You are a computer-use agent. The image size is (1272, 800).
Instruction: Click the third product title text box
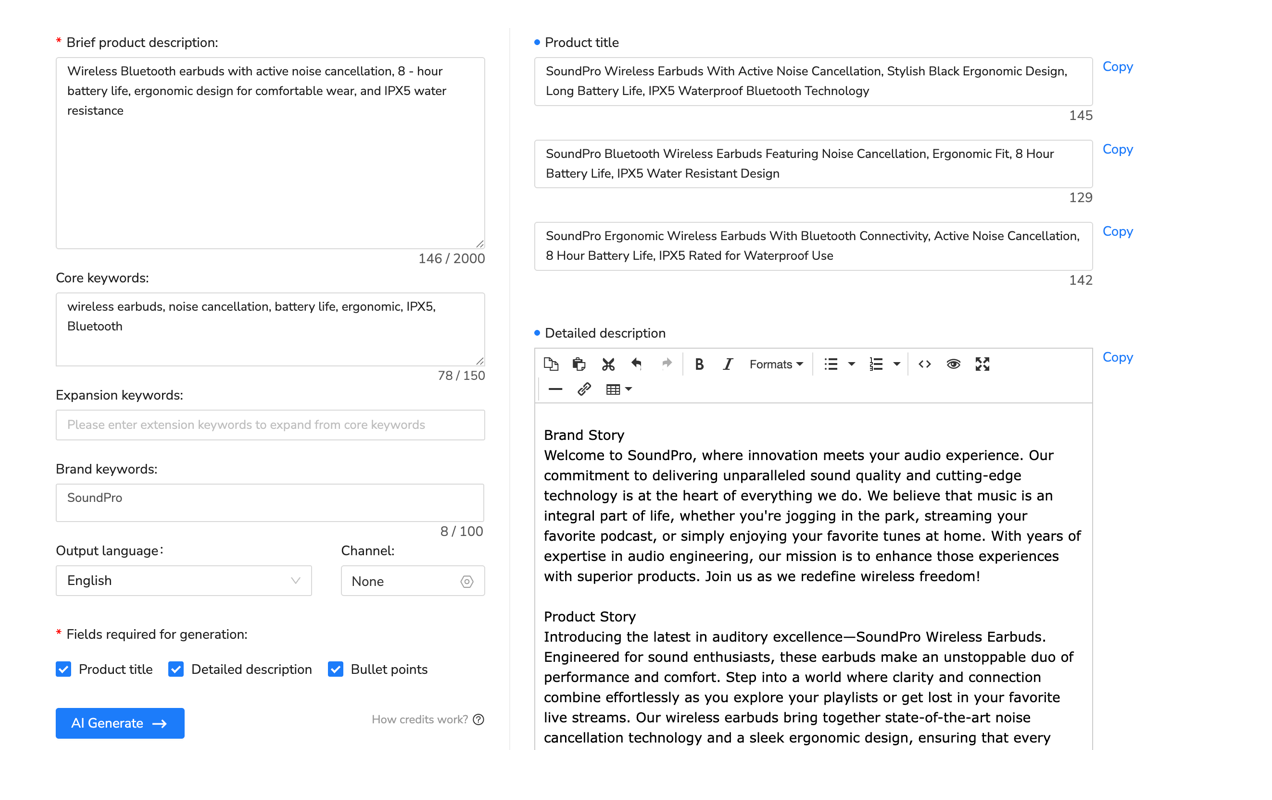813,246
